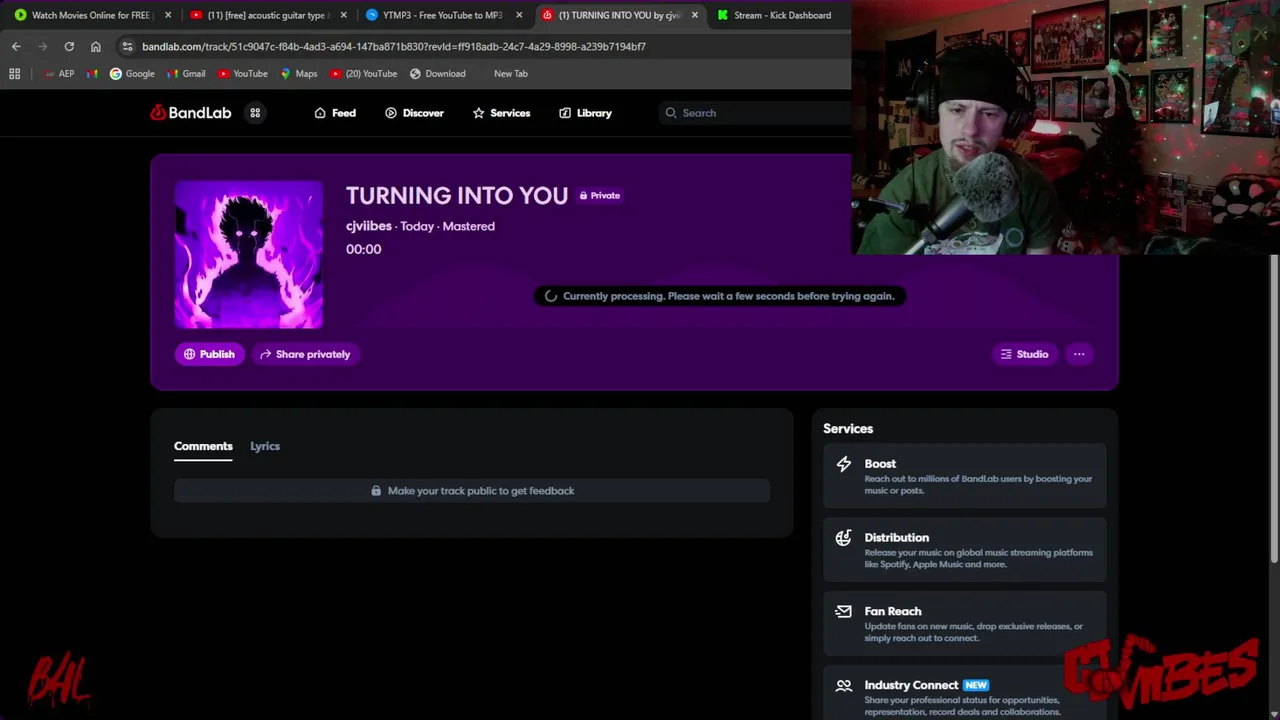Viewport: 1280px width, 720px height.
Task: Click the browser back arrow
Action: point(16,46)
